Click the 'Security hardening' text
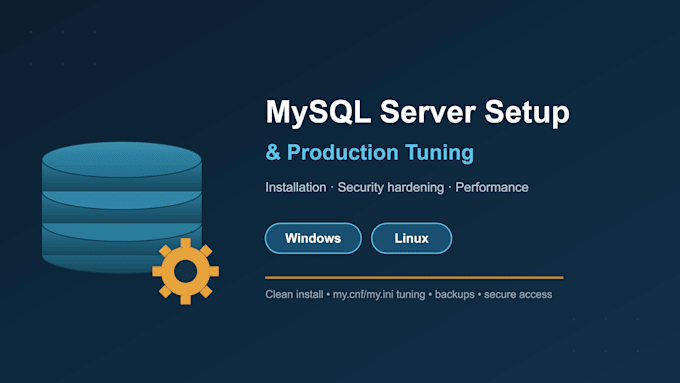The height and width of the screenshot is (383, 680). [x=391, y=187]
